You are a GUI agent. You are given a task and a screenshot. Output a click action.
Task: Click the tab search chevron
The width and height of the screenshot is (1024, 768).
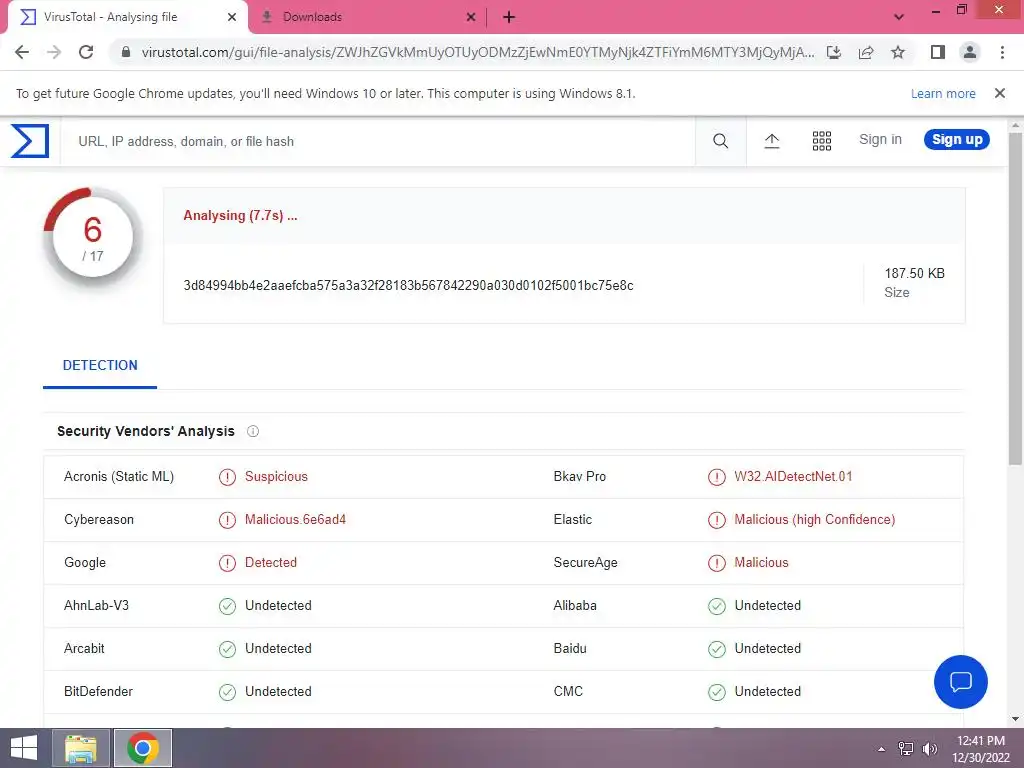click(899, 17)
